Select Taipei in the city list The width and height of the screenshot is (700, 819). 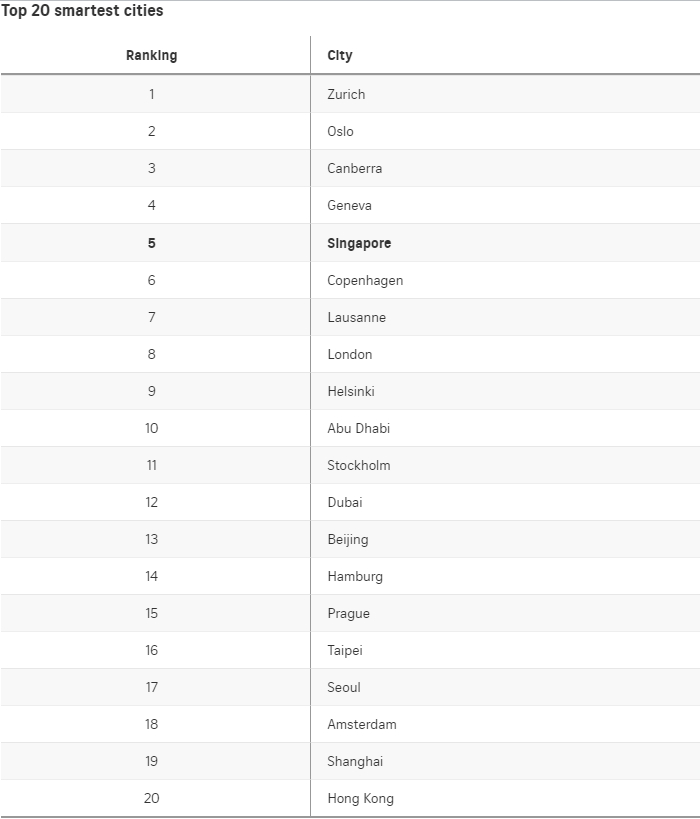point(345,651)
